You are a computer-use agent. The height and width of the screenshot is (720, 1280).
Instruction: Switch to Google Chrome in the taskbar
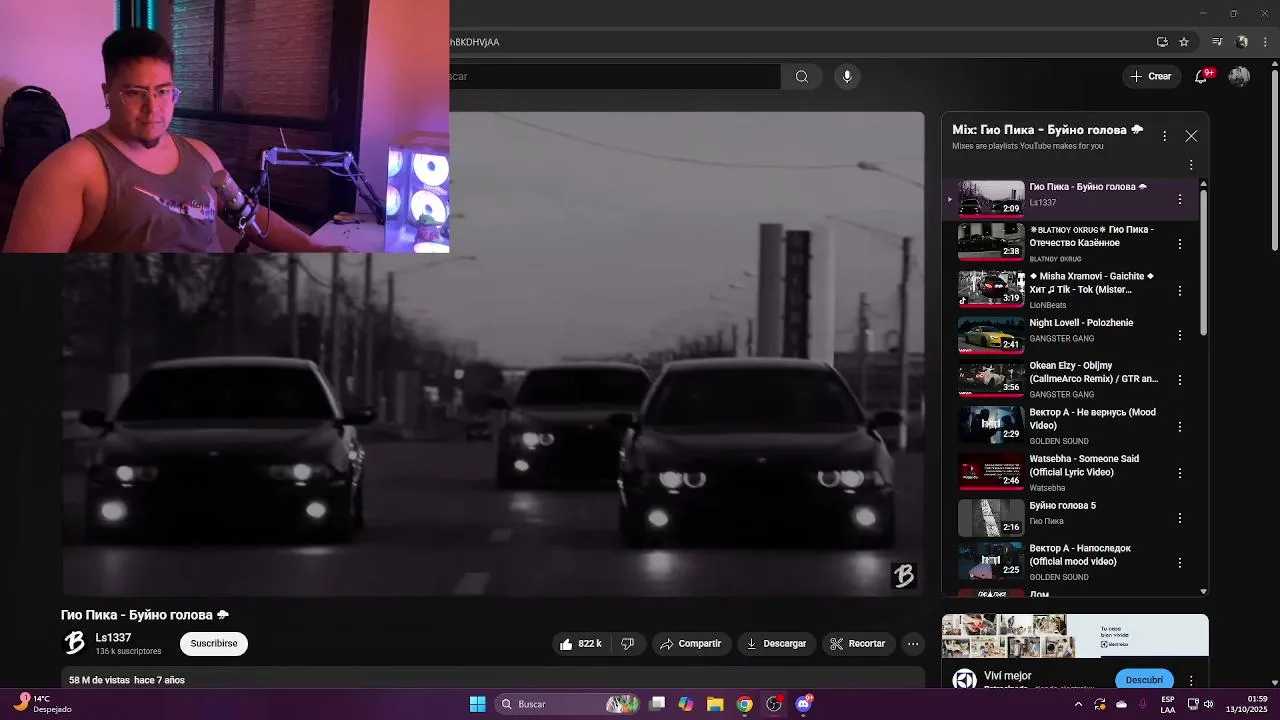click(745, 704)
